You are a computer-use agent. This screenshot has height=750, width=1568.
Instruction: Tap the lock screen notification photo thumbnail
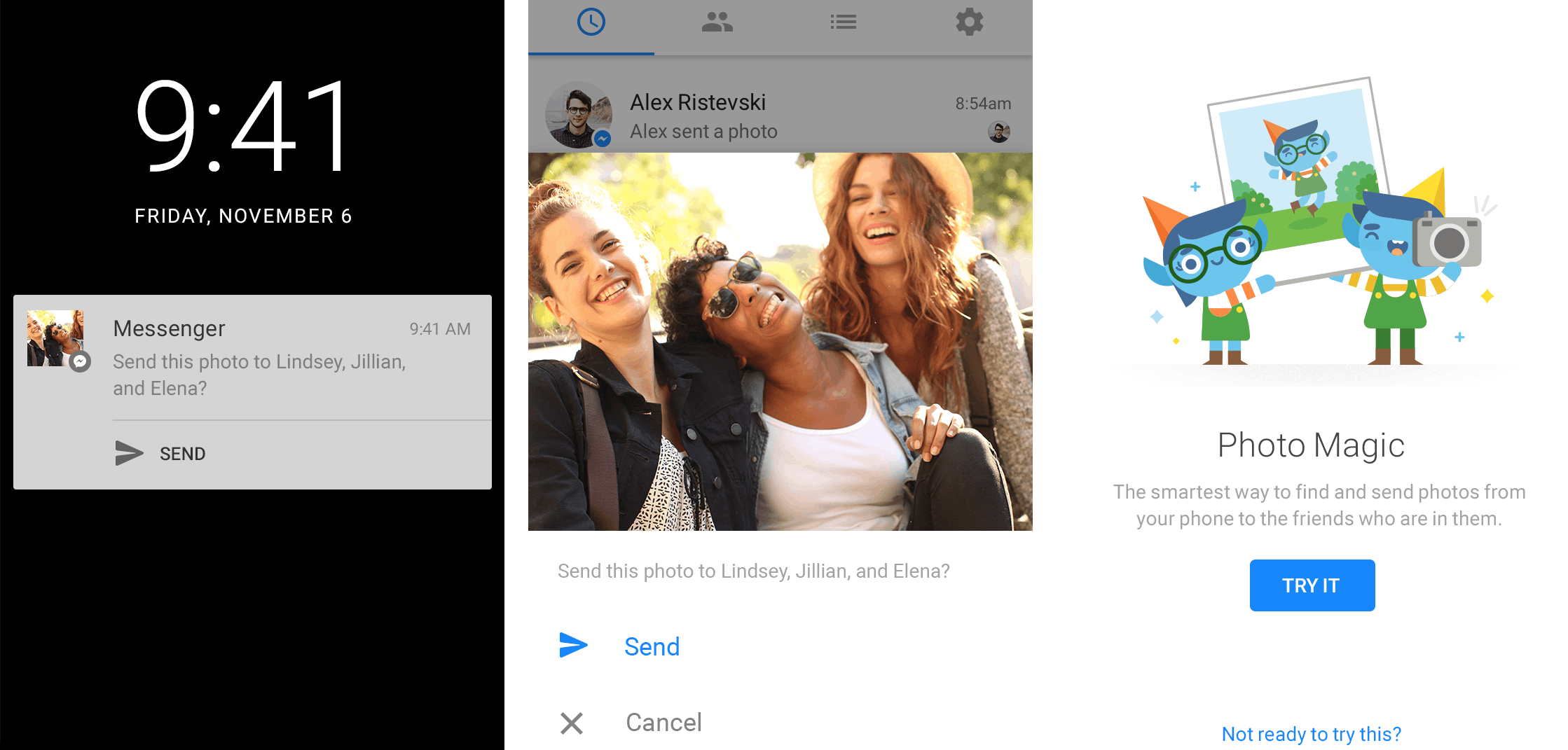[x=55, y=338]
